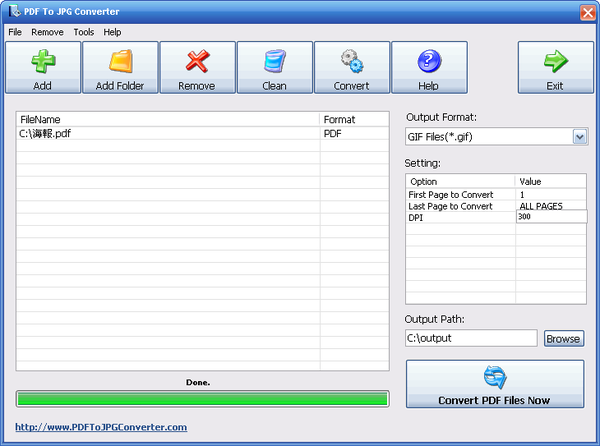Screen dimensions: 600x446
Task: Expand the Output Format dropdown arrow
Action: coord(580,137)
